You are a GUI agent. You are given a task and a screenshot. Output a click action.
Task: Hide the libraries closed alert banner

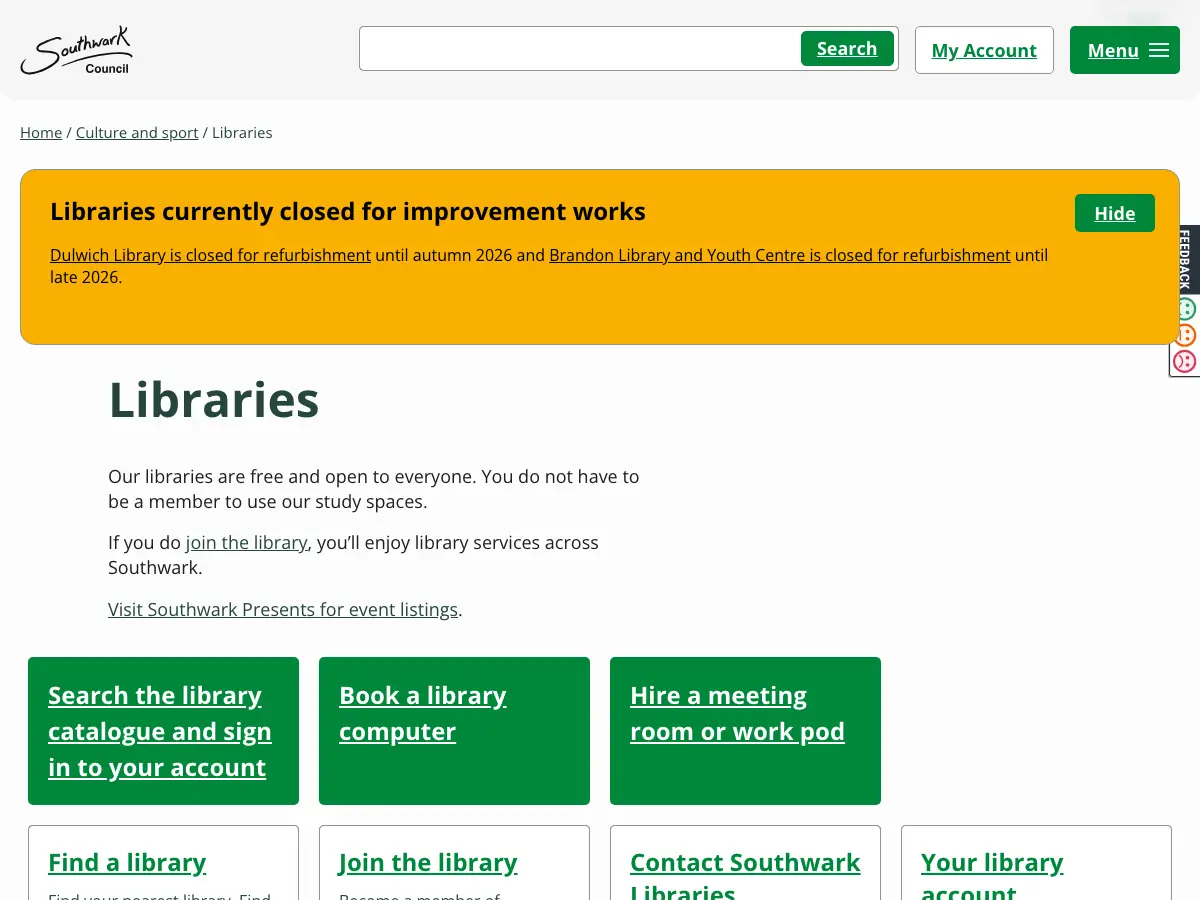click(x=1115, y=213)
